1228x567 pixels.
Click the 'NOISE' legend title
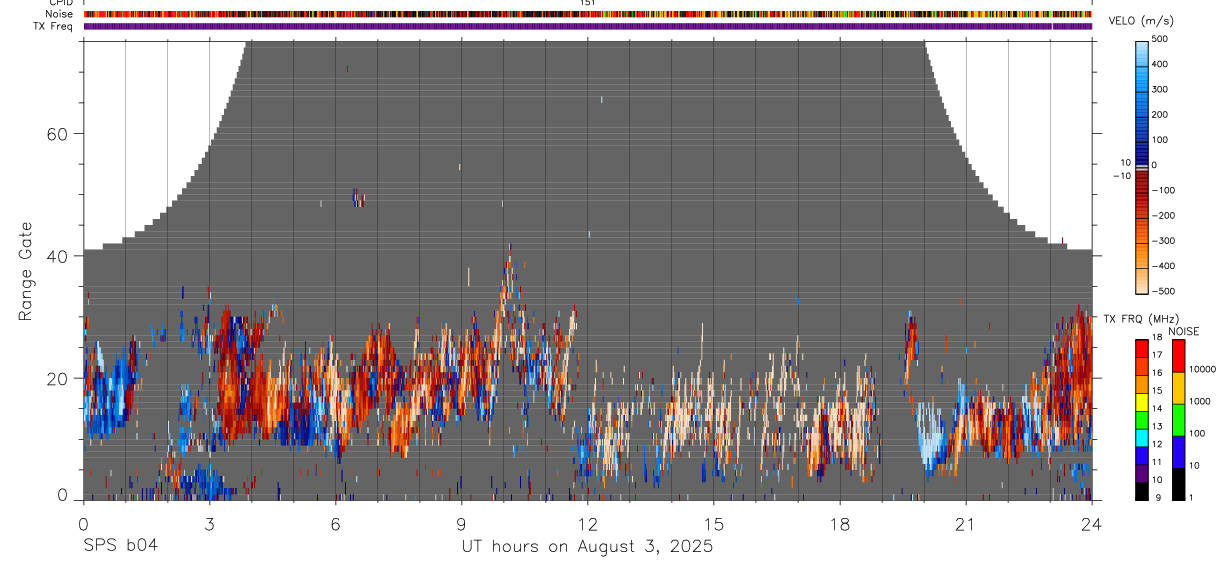[1183, 331]
